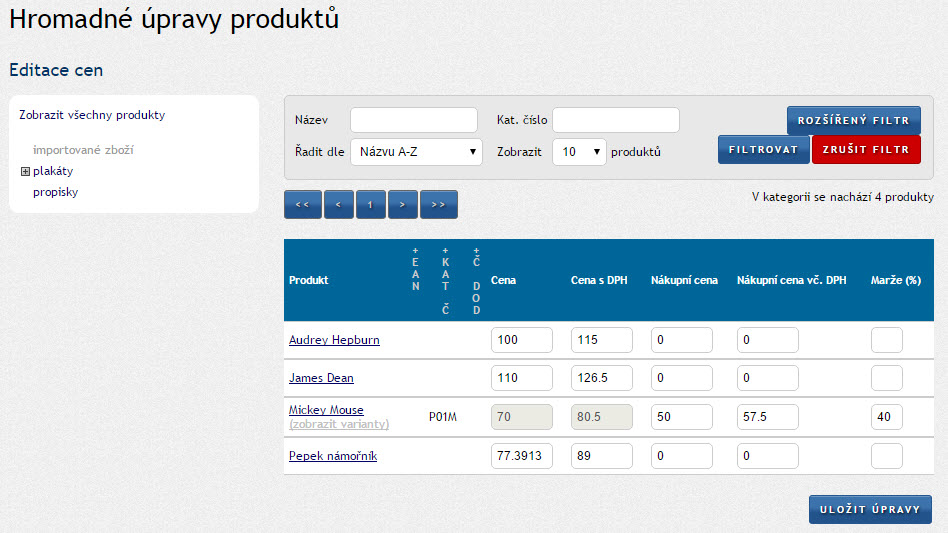Select Zobrazit všechny produkty in sidebar
Image resolution: width=948 pixels, height=533 pixels.
click(x=92, y=115)
